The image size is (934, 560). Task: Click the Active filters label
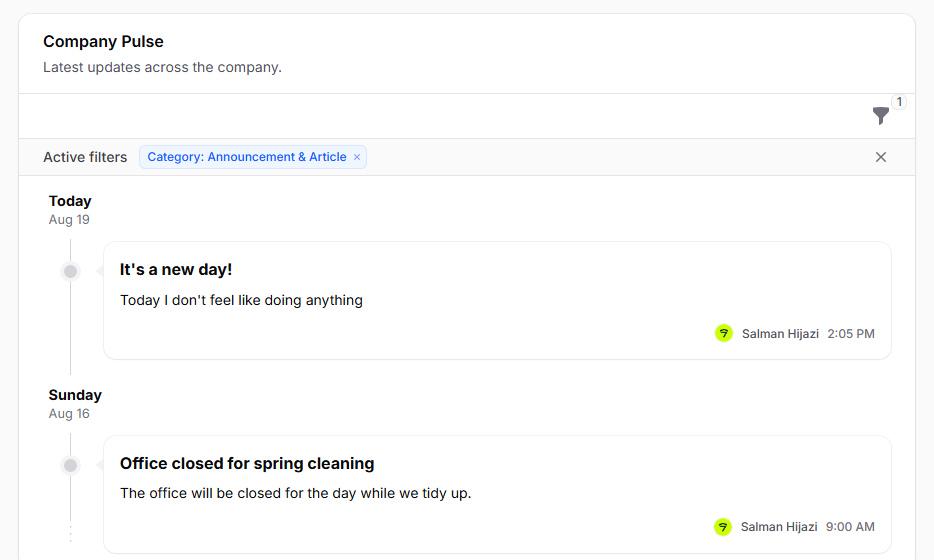coord(85,157)
